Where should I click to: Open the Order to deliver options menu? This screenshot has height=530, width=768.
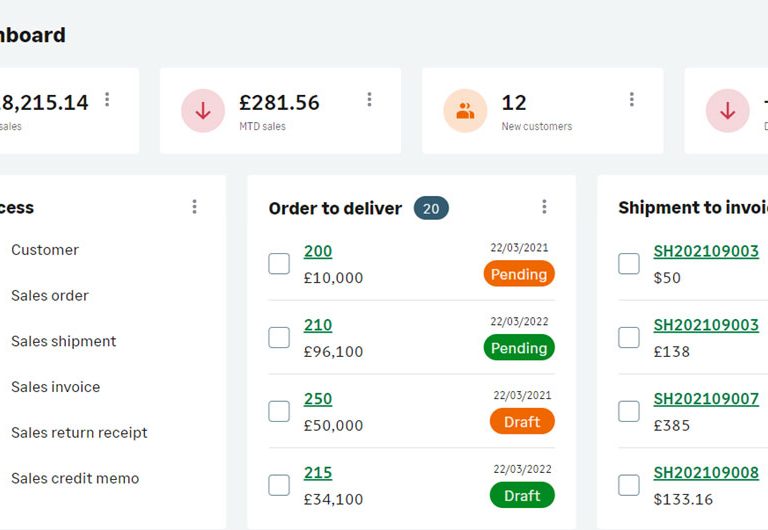coord(544,207)
